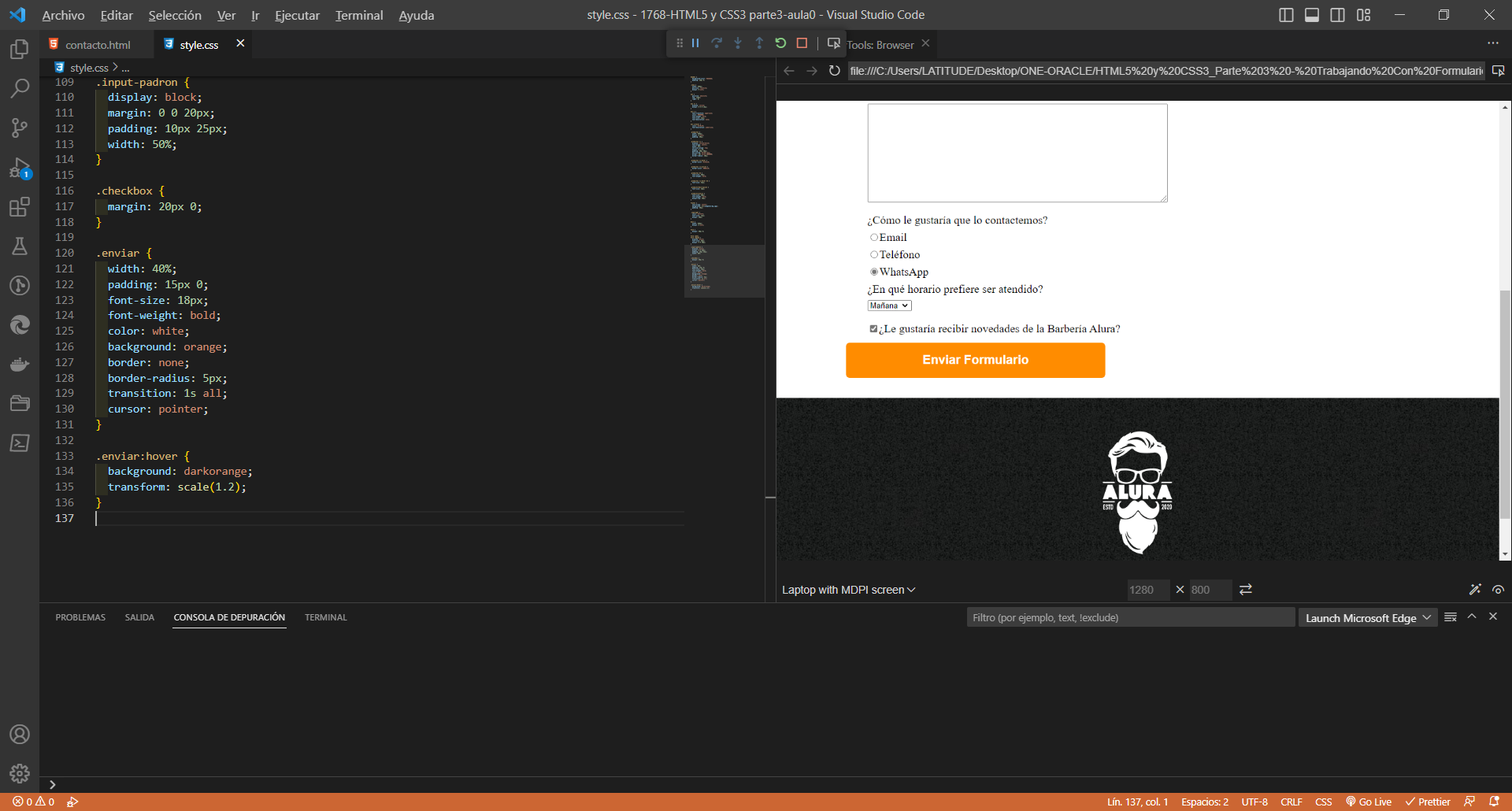Screen dimensions: 1512x811
Task: Open the Archivo menu
Action: pos(63,15)
